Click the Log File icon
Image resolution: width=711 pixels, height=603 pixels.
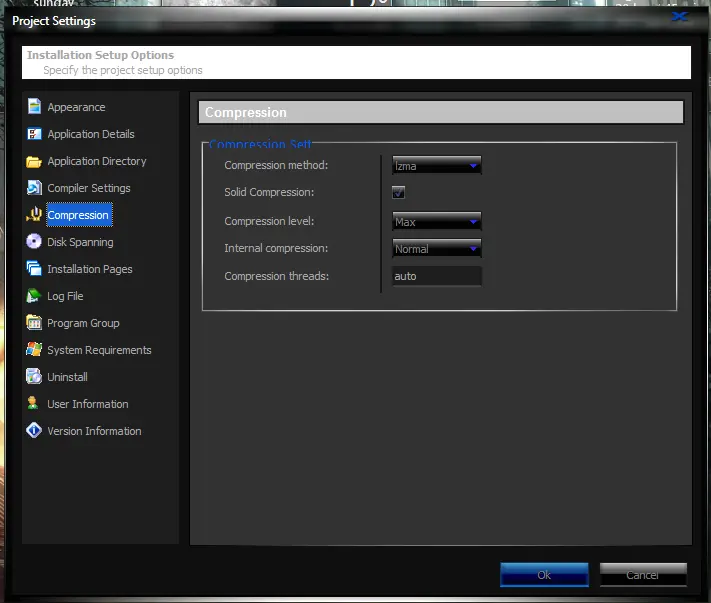click(x=34, y=296)
